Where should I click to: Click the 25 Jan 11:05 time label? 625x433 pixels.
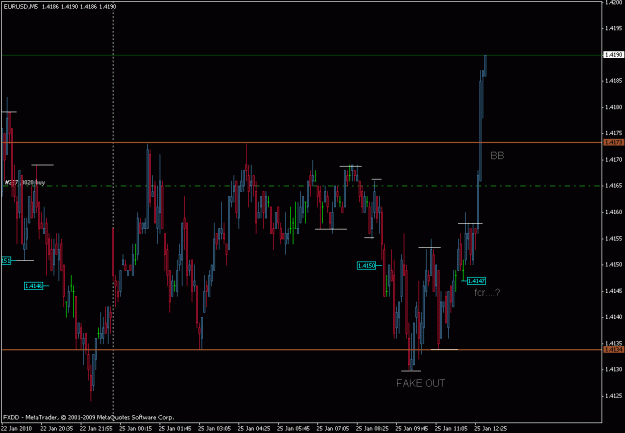click(x=452, y=429)
